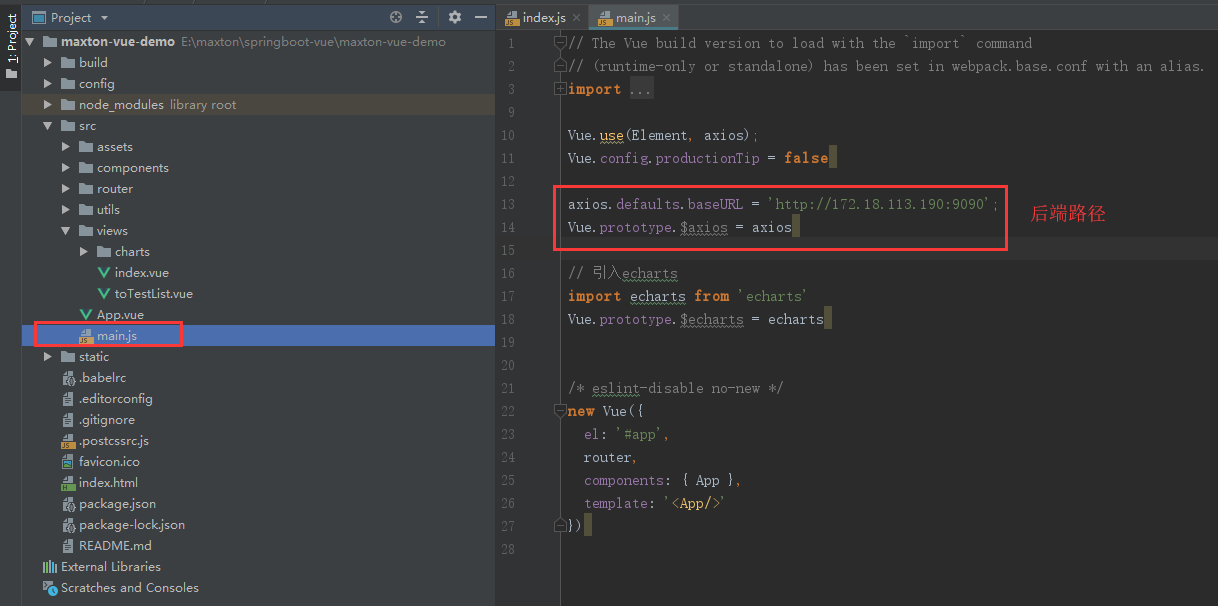Expand the charts folder
This screenshot has height=606, width=1218.
[84, 252]
